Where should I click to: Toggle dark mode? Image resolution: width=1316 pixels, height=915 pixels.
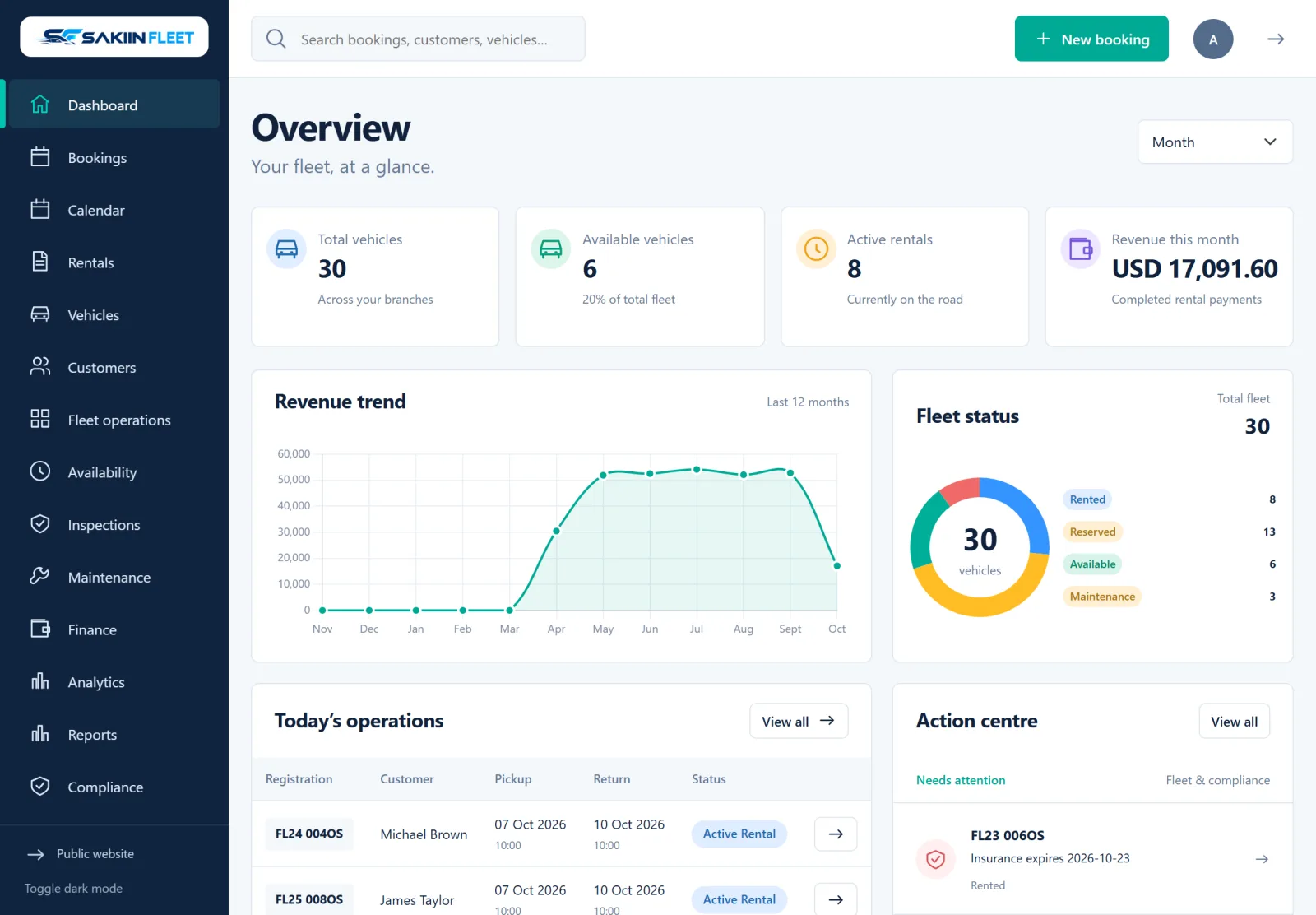point(73,889)
